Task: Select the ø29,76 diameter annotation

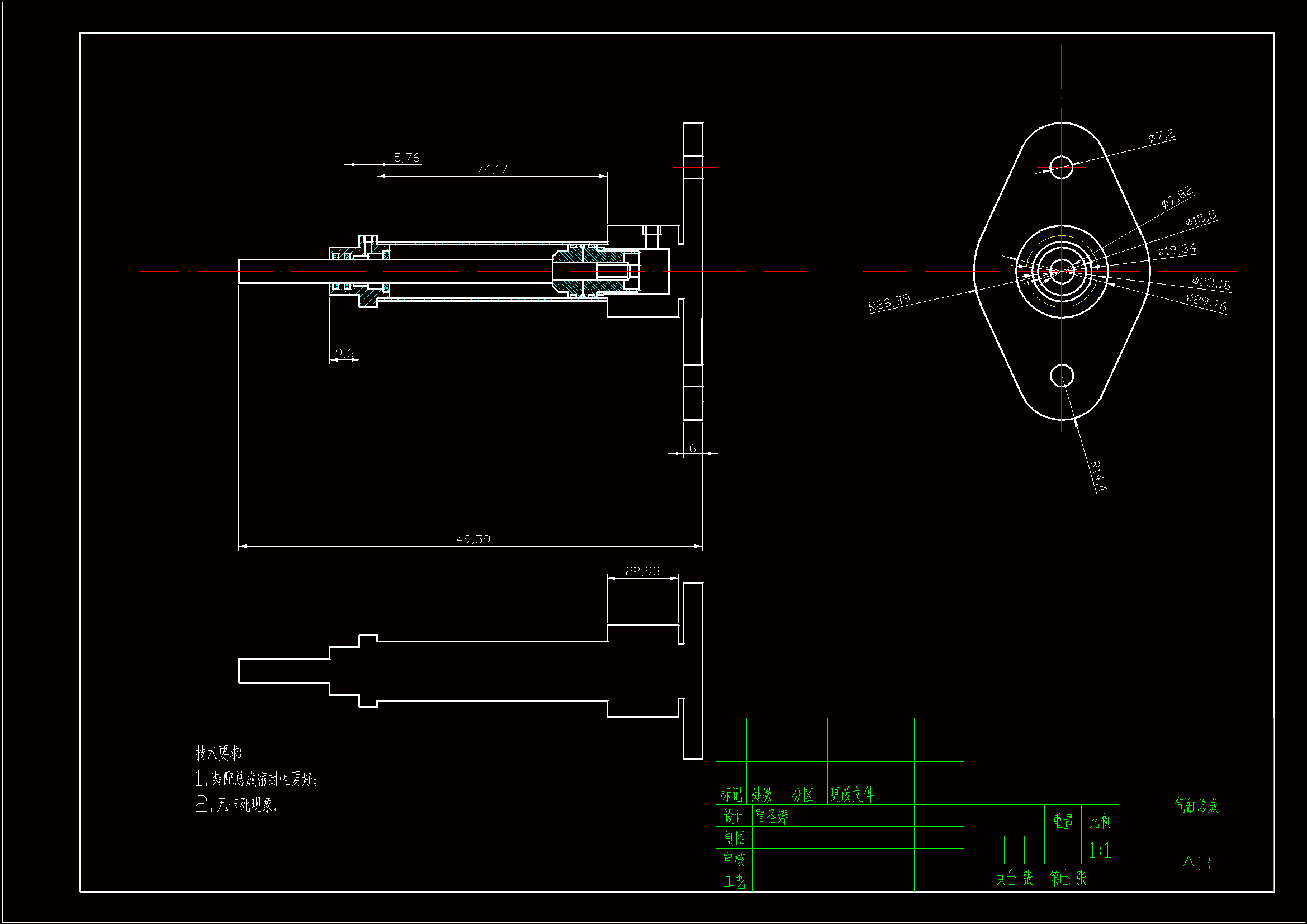Action: (1206, 301)
